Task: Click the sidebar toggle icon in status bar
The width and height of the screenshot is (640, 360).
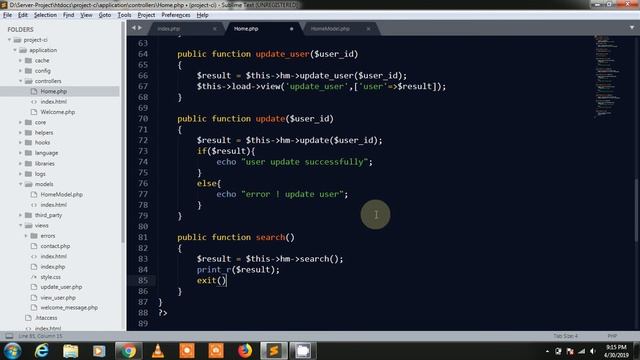Action: point(9,336)
